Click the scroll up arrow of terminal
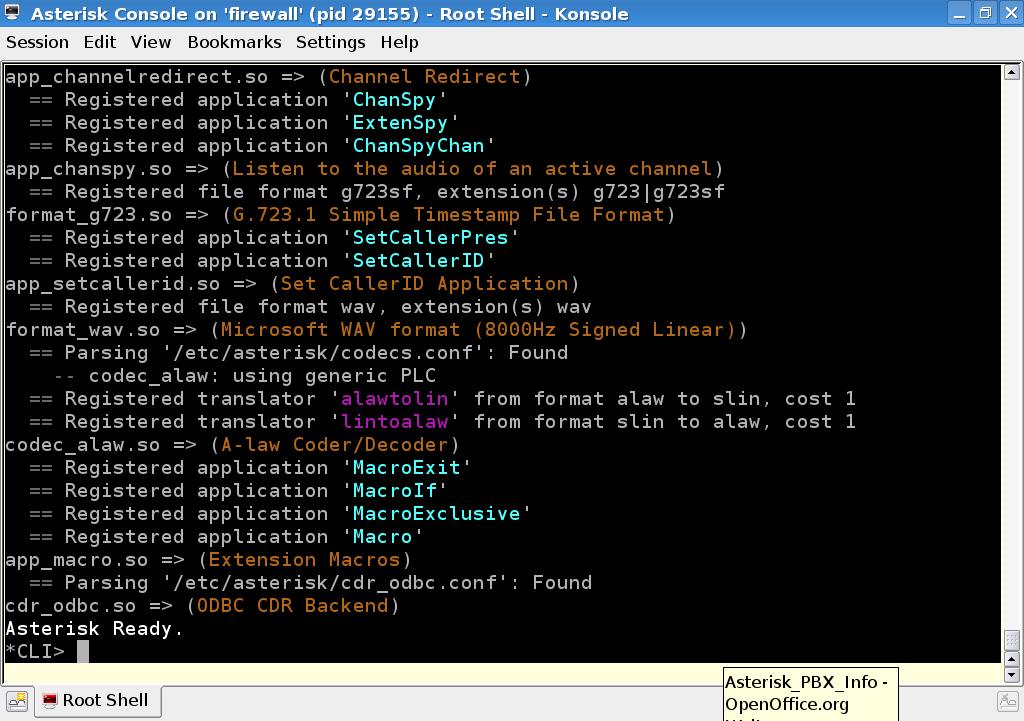The width and height of the screenshot is (1024, 721). click(x=1011, y=72)
